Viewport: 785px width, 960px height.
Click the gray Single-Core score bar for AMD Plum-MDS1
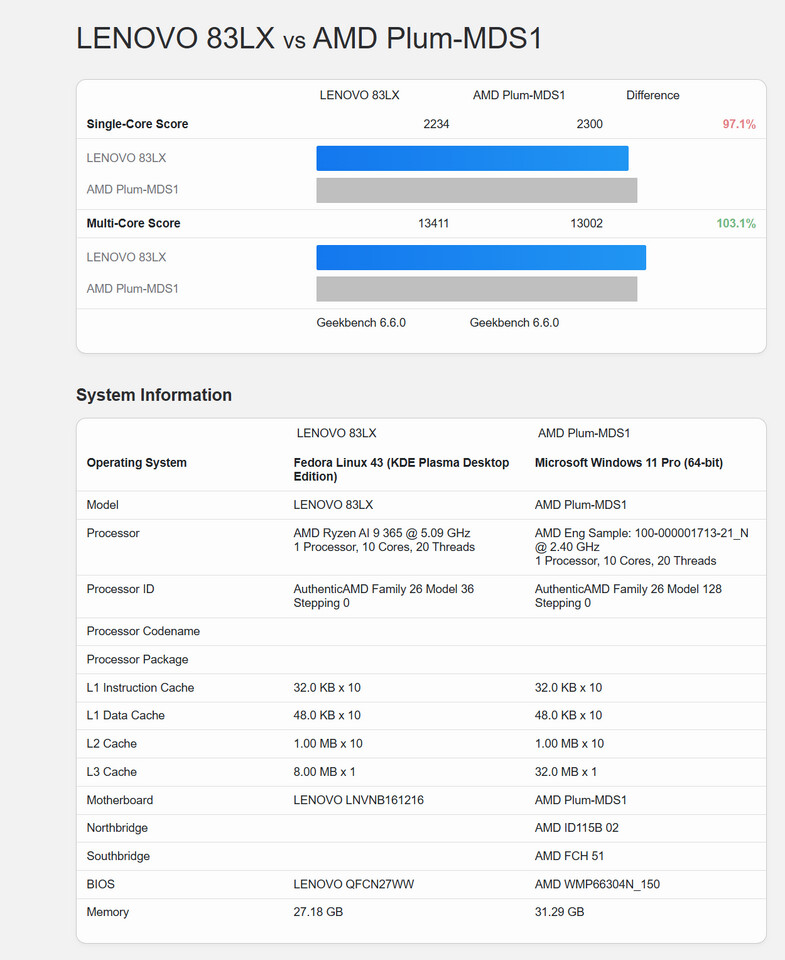click(x=476, y=190)
